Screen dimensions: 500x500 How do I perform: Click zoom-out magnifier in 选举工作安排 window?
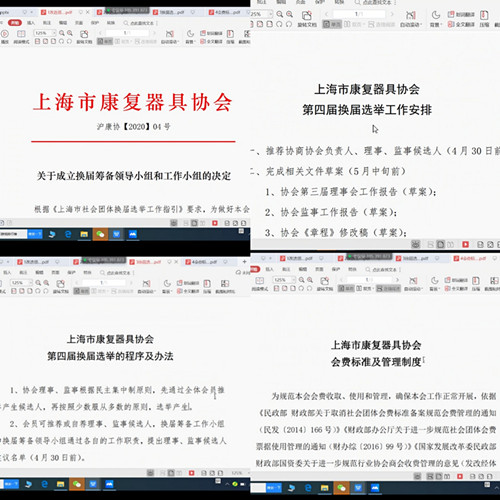[x=280, y=14]
